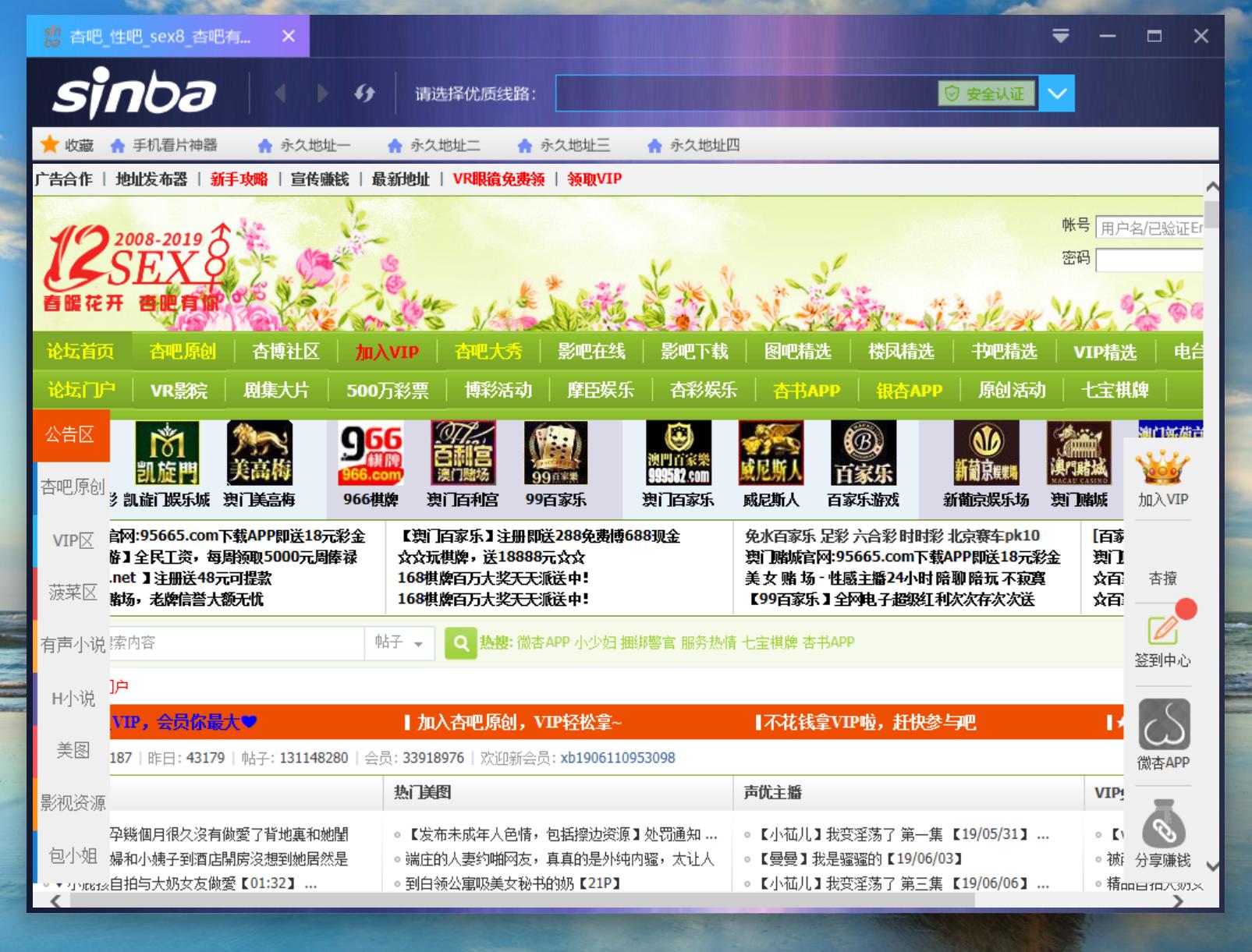Click into the 帐号 username field
Viewport: 1252px width, 952px height.
pyautogui.click(x=1149, y=228)
